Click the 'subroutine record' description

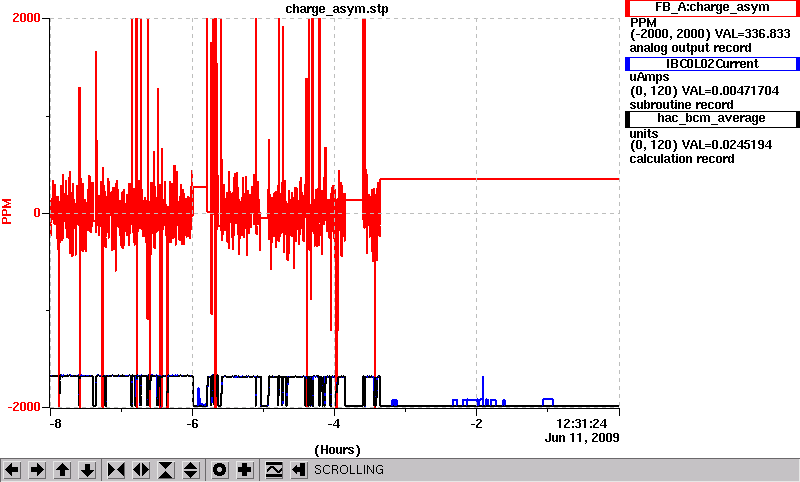coord(681,105)
